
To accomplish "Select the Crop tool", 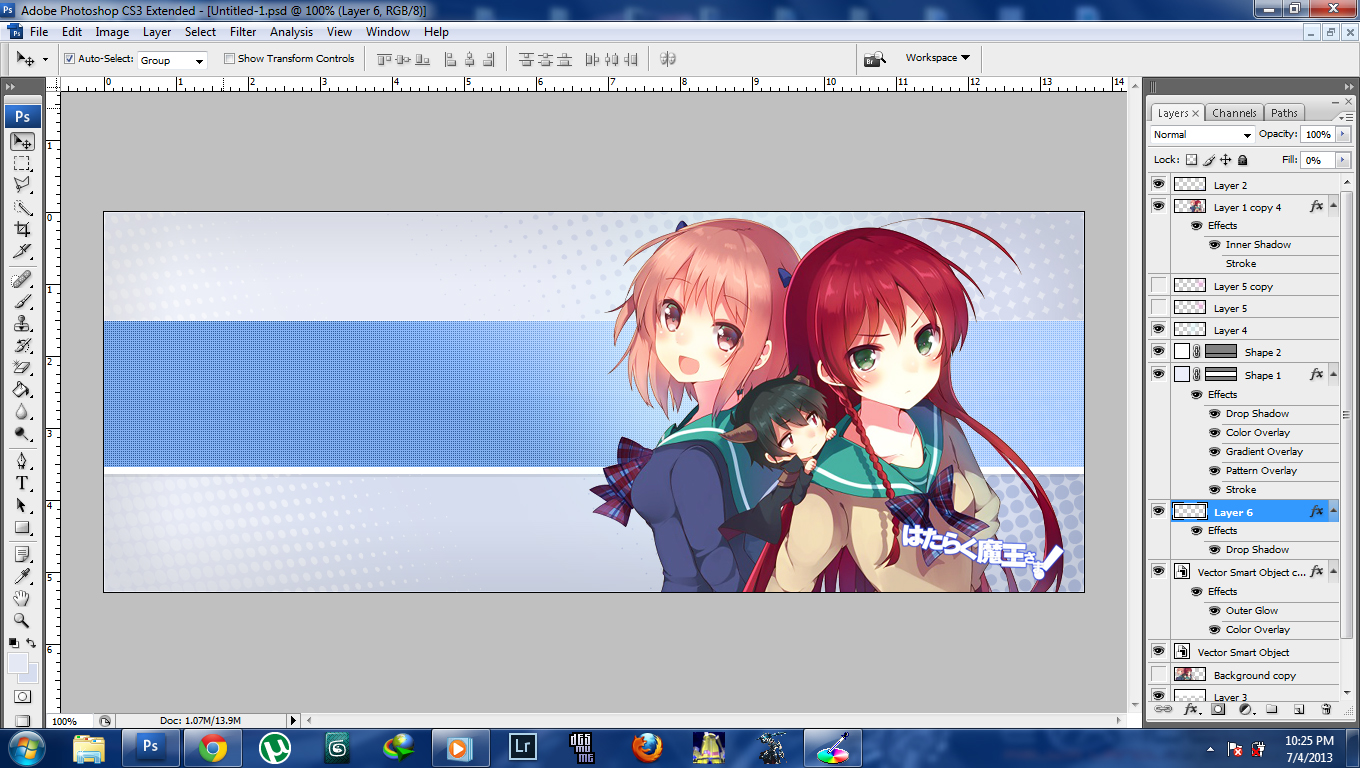I will (x=22, y=230).
